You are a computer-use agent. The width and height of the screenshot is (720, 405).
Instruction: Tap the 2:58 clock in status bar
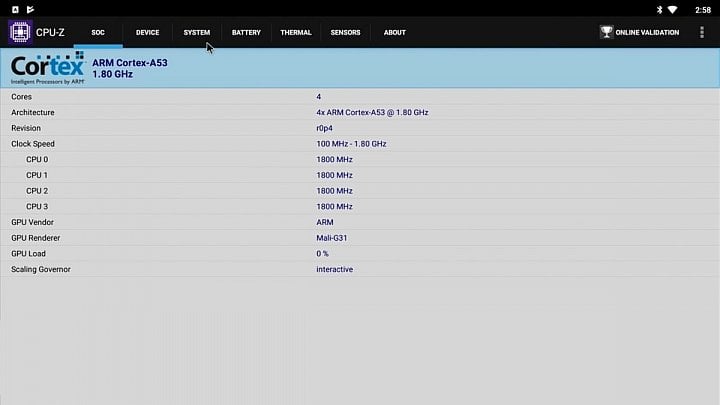703,10
